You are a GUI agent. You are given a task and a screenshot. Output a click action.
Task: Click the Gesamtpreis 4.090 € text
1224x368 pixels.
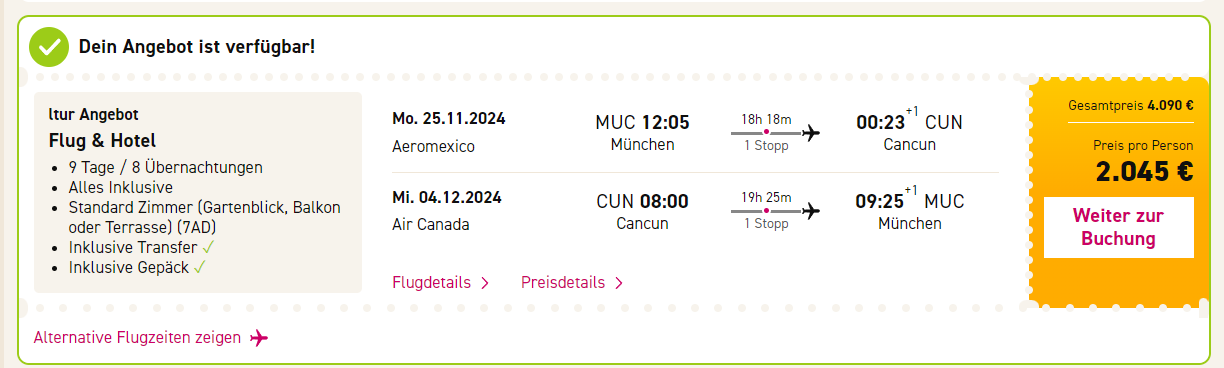click(x=1131, y=105)
